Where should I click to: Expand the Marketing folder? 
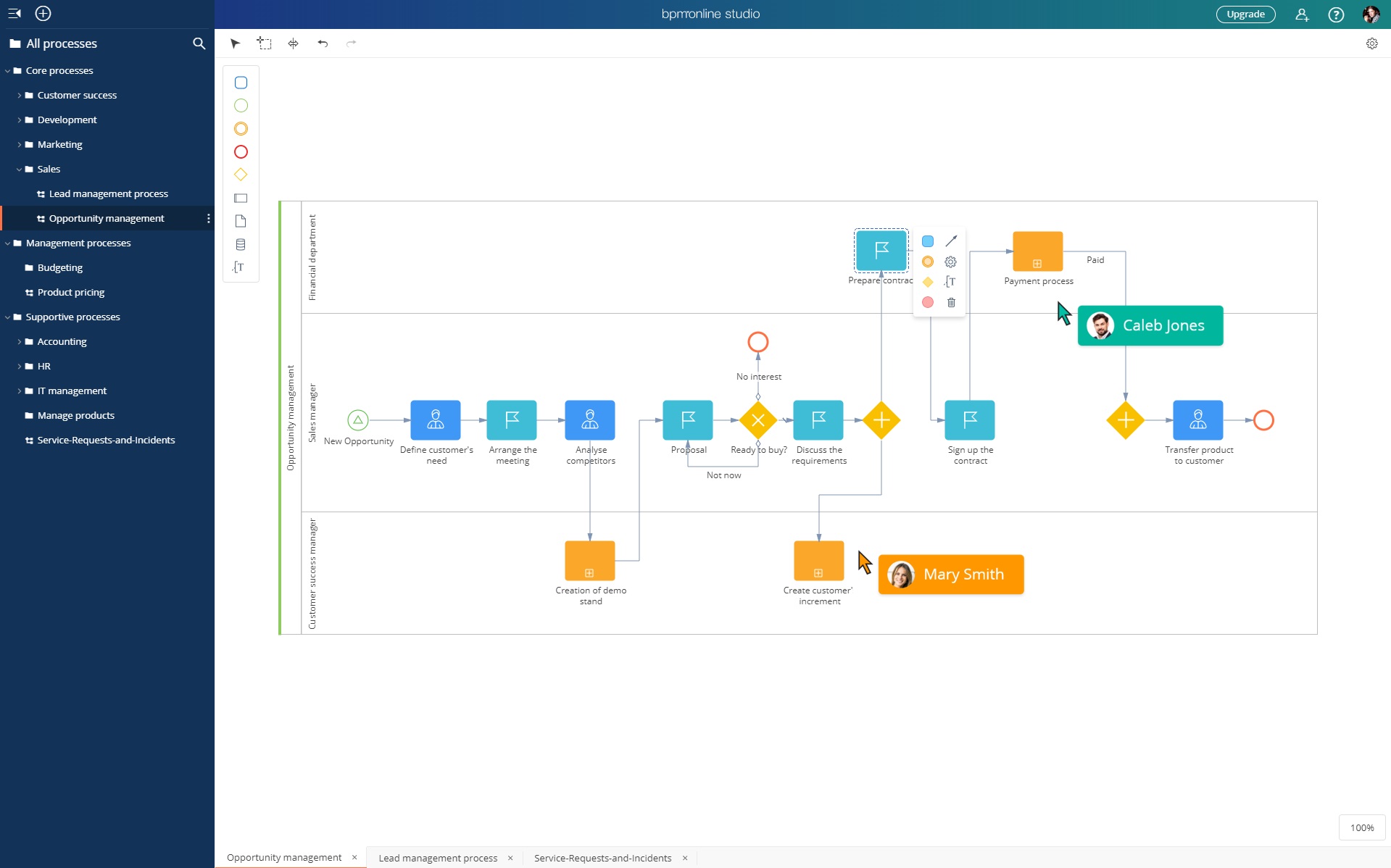[x=20, y=144]
